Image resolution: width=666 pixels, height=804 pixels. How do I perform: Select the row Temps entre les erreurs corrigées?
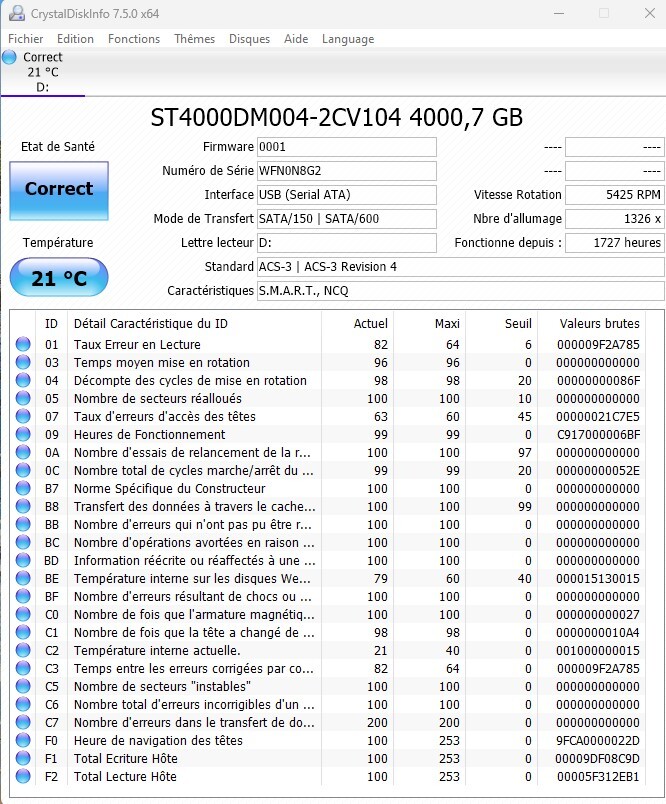point(328,668)
